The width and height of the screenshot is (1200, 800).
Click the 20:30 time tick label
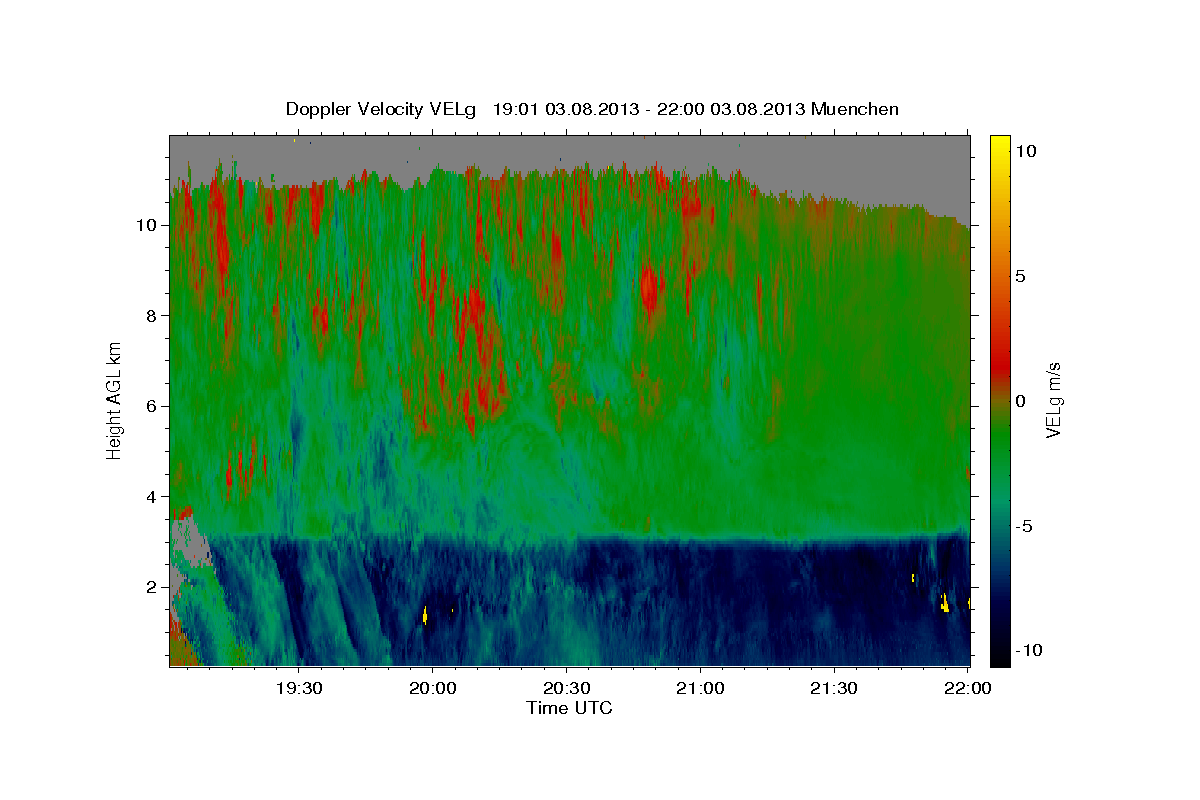[566, 688]
